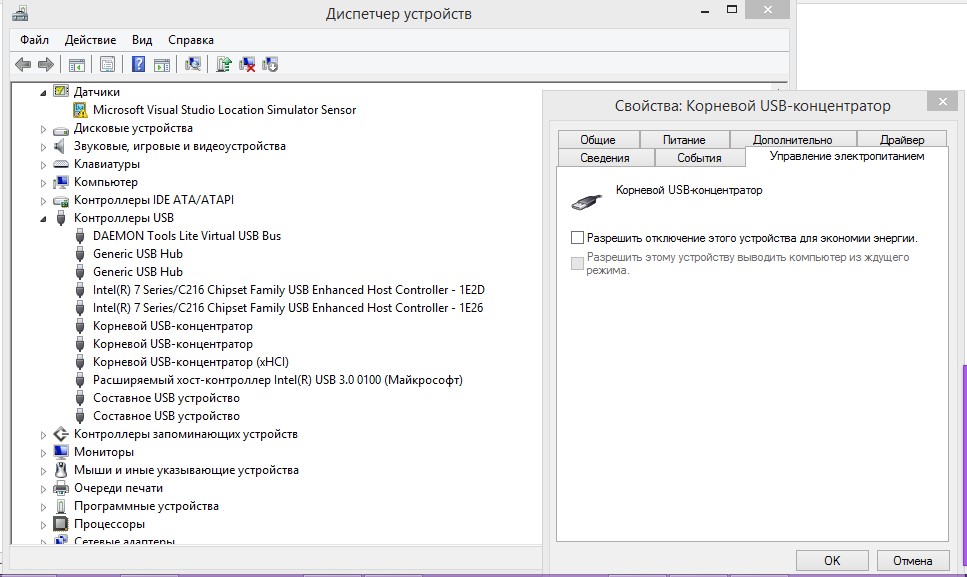Screen dimensions: 967x577
Task: Click the Клавиатуры keyboard icon
Action: (61, 164)
